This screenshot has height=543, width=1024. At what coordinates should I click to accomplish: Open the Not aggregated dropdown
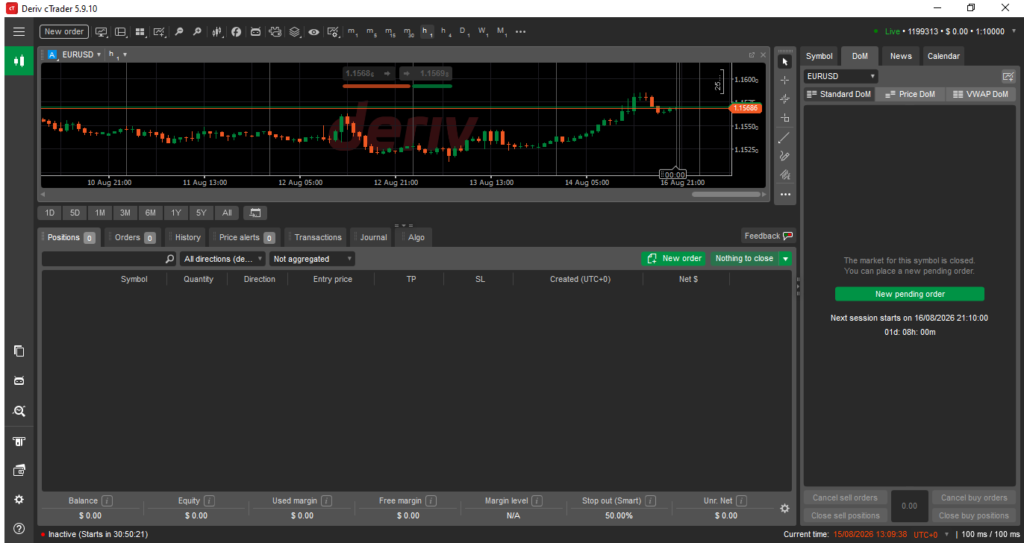312,259
